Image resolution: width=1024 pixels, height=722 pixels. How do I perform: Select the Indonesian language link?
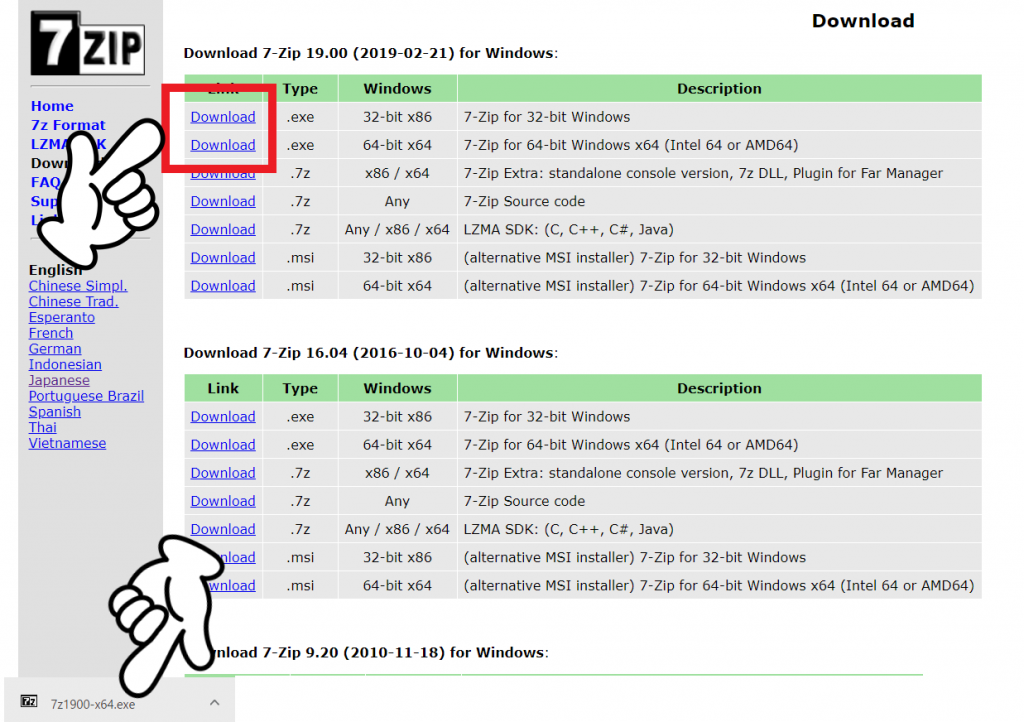(x=65, y=364)
